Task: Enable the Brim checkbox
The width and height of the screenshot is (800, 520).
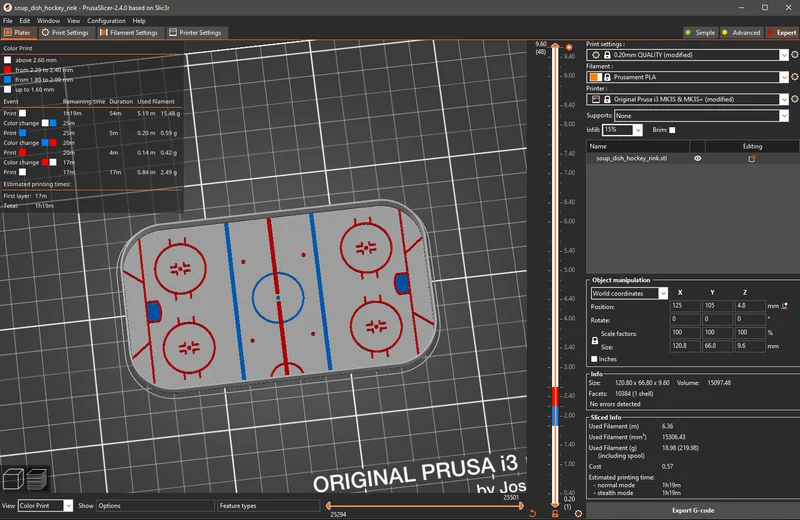Action: coord(672,130)
